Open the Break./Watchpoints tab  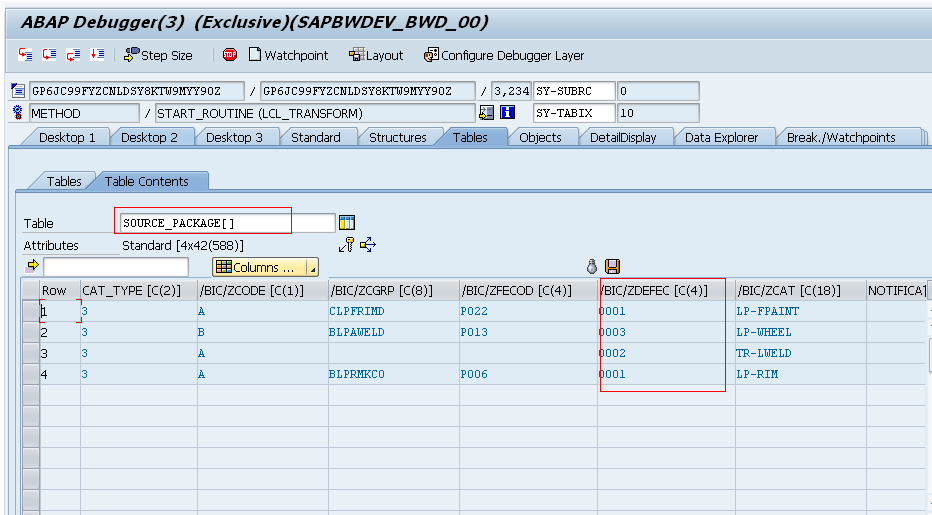click(841, 137)
